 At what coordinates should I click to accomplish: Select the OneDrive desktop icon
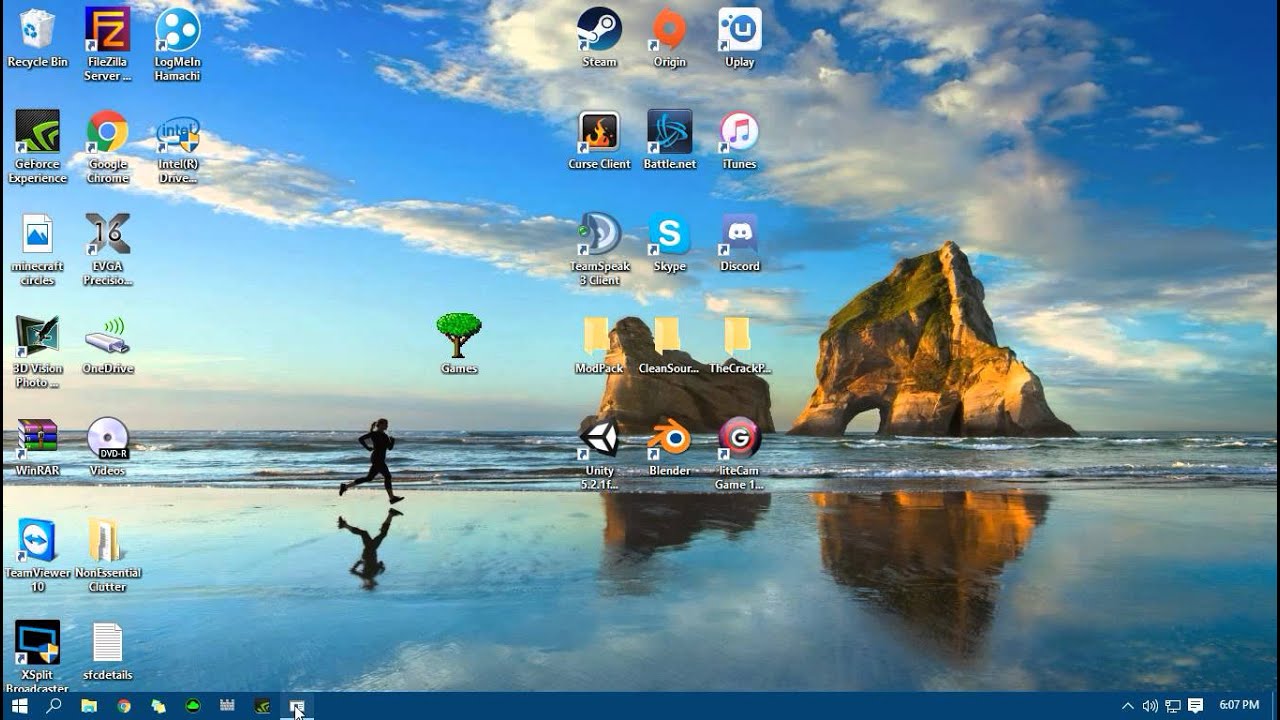pyautogui.click(x=108, y=345)
